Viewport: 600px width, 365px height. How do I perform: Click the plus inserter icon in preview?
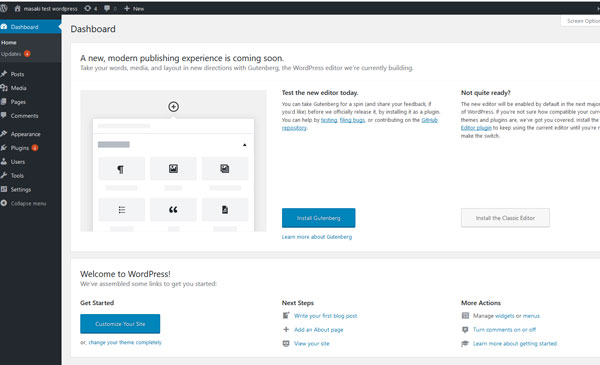(173, 107)
